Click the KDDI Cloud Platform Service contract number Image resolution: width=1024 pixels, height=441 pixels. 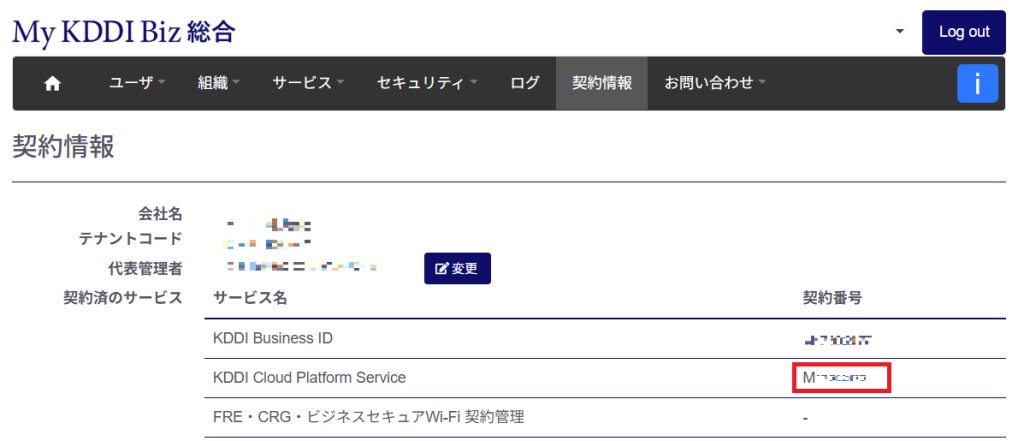[x=841, y=378]
